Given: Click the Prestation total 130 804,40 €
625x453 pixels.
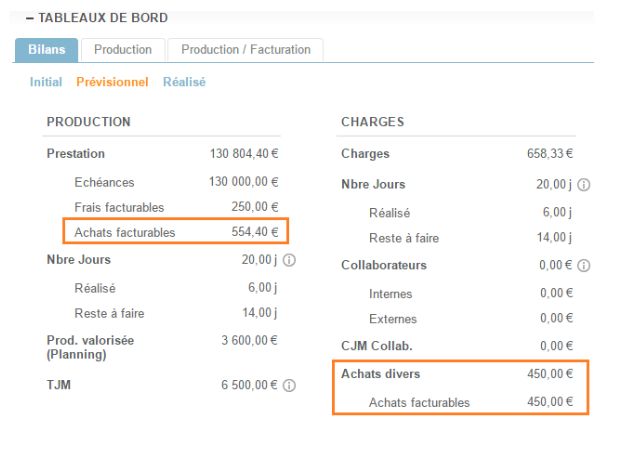Looking at the screenshot, I should tap(244, 154).
